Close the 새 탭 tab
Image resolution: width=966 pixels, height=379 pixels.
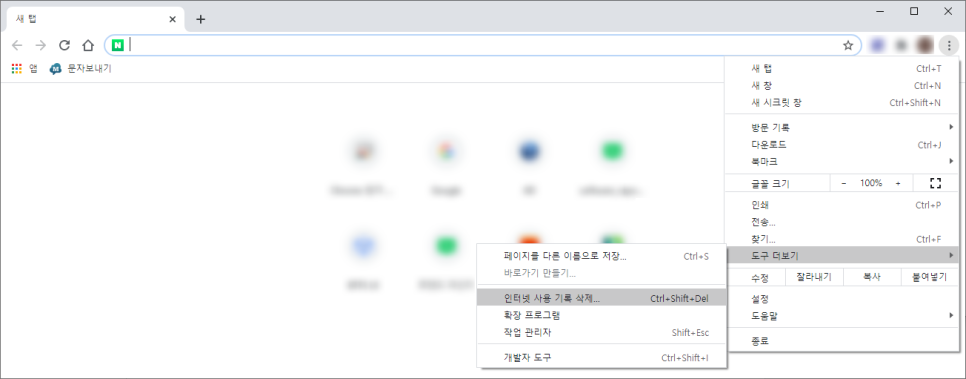172,19
